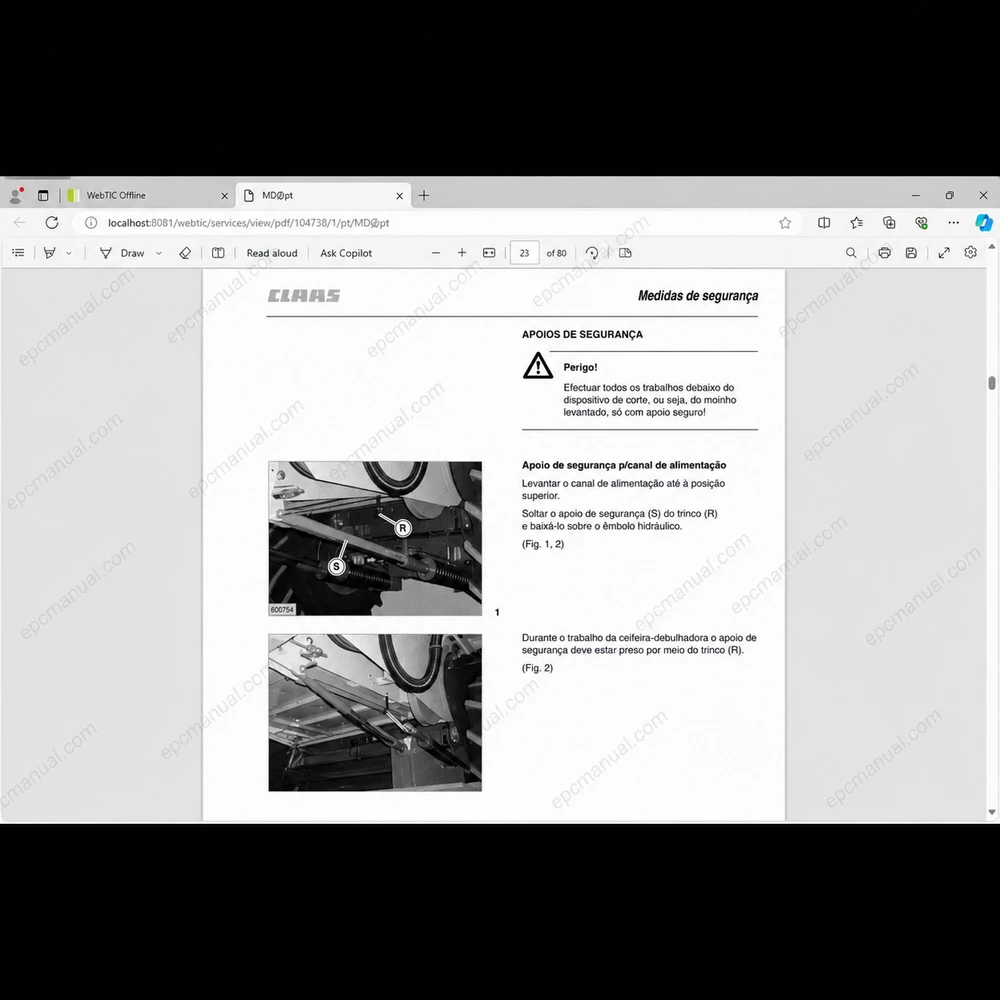Image resolution: width=1000 pixels, height=1000 pixels.
Task: Open a new tab
Action: point(423,195)
